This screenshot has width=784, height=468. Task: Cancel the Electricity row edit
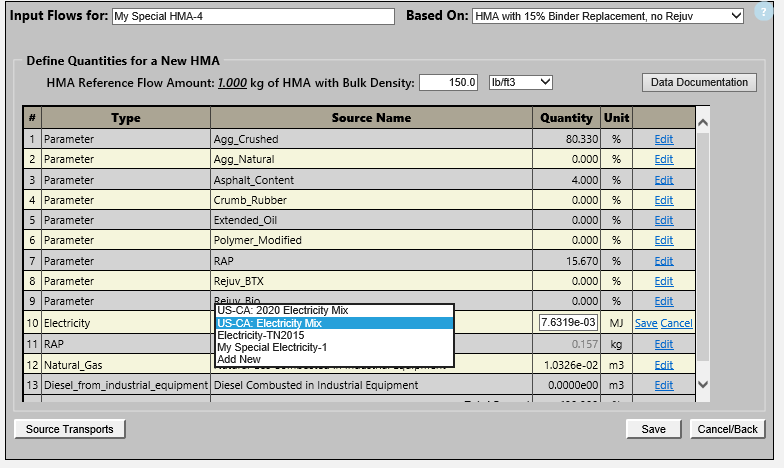point(676,323)
